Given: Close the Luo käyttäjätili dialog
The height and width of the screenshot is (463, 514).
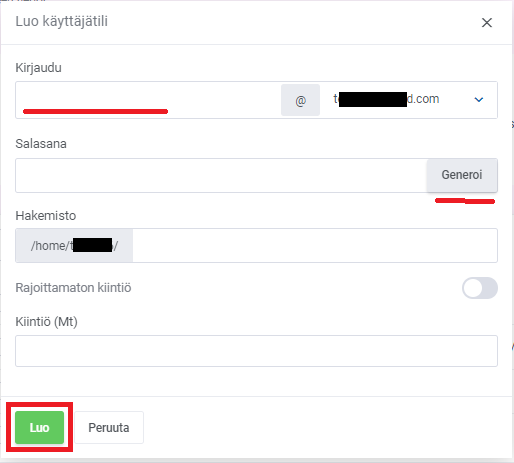Looking at the screenshot, I should [487, 23].
